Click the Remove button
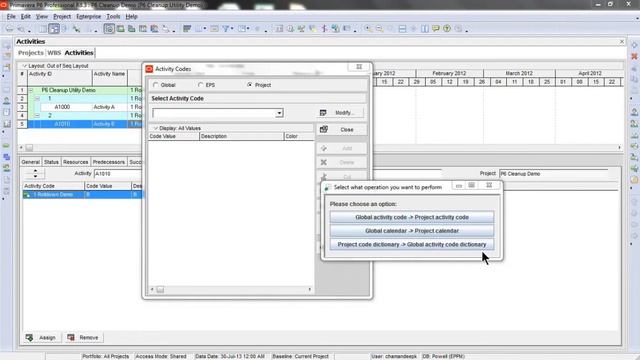 coord(83,338)
